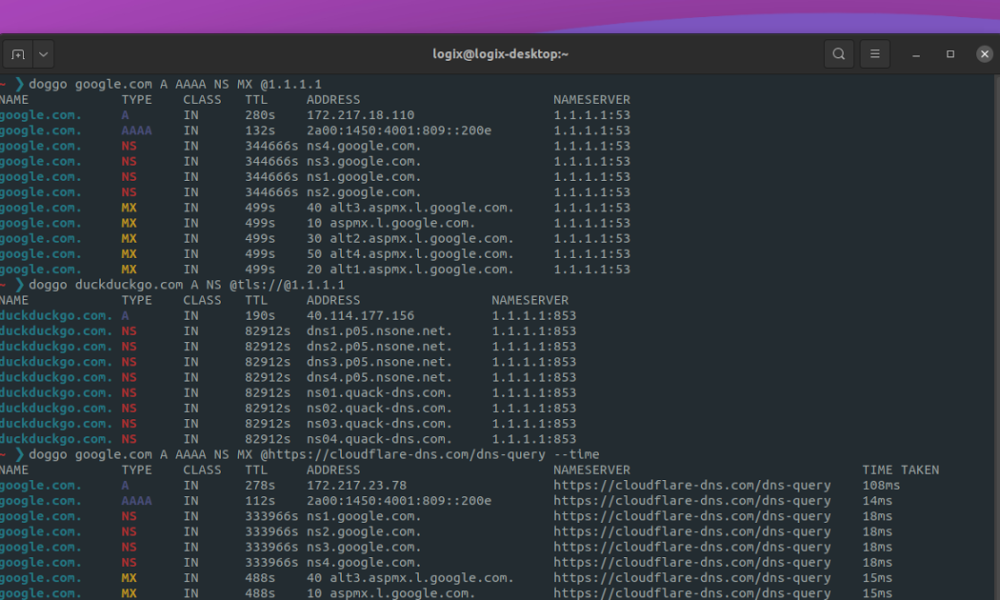The width and height of the screenshot is (1000, 600).
Task: Click the command 'doggo google.com A AAAA NS MX @1.1.1.1'
Action: pyautogui.click(x=175, y=84)
